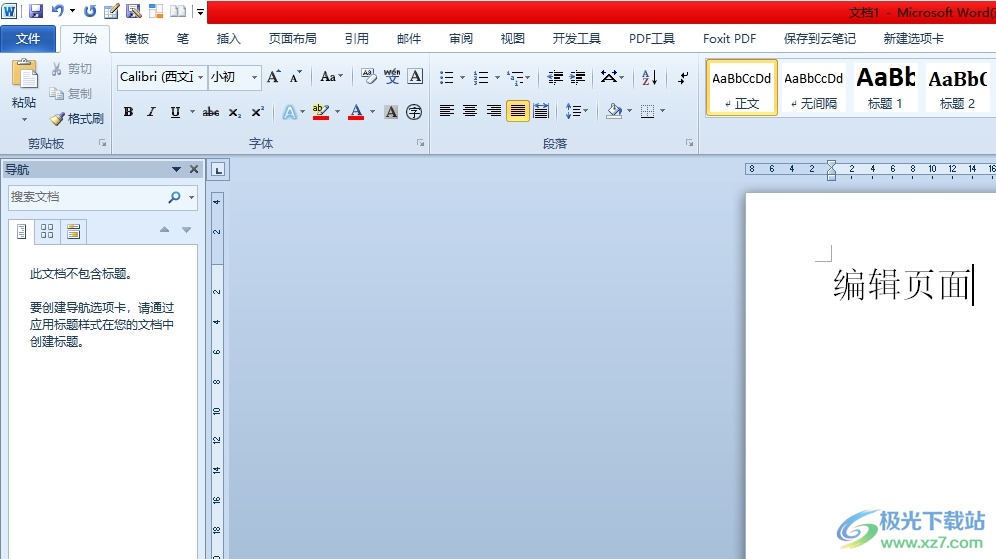Apply the text highlight color
The height and width of the screenshot is (559, 996).
tap(321, 112)
